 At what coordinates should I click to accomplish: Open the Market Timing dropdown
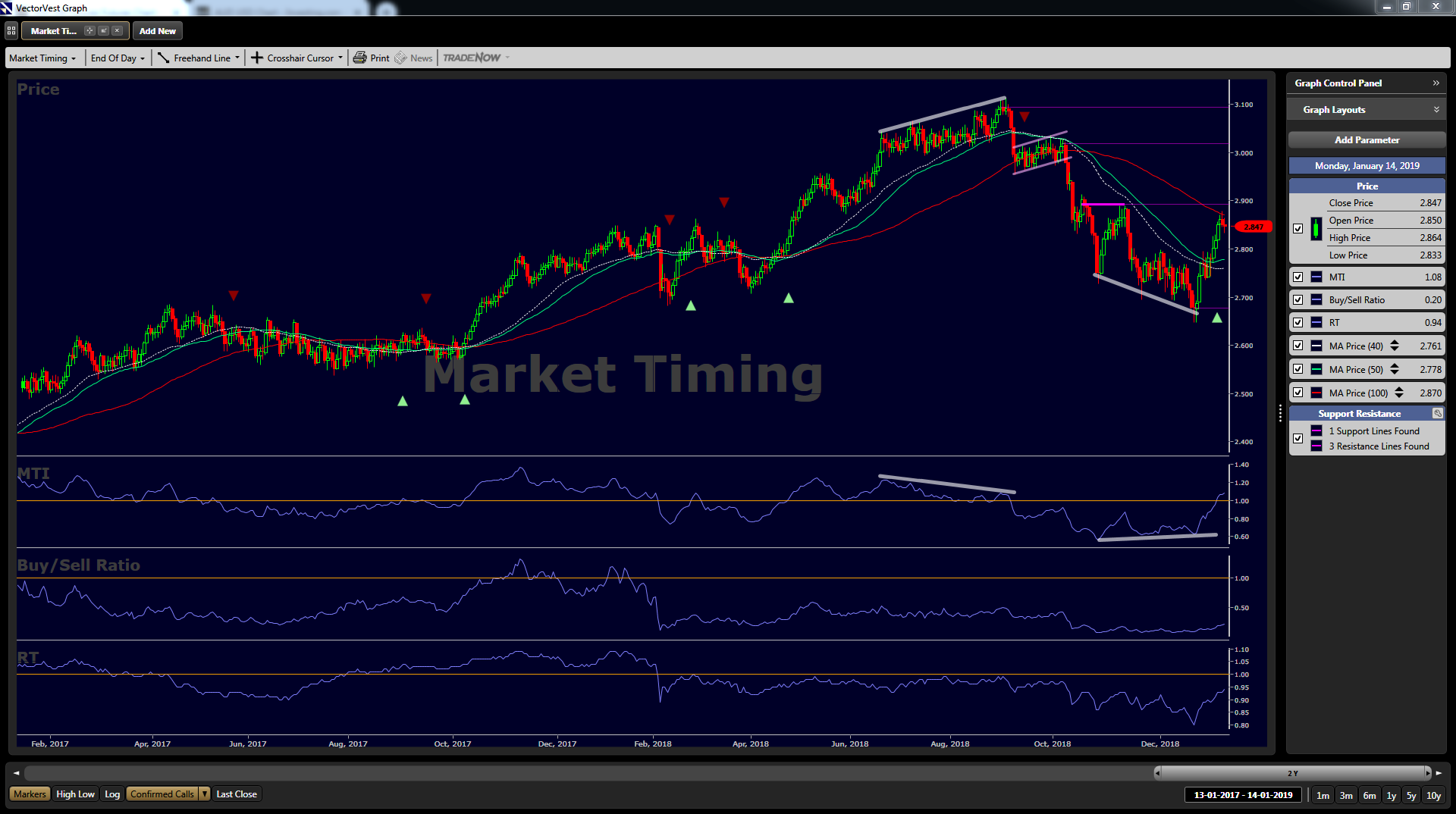click(42, 58)
